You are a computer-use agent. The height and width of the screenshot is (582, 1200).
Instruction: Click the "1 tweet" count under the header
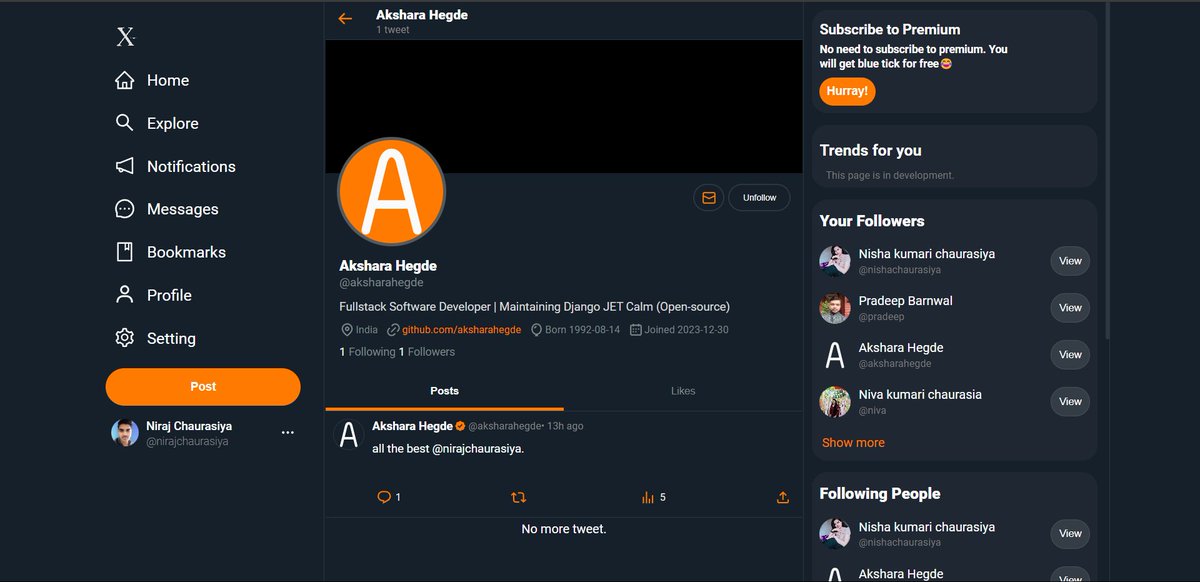(x=393, y=30)
